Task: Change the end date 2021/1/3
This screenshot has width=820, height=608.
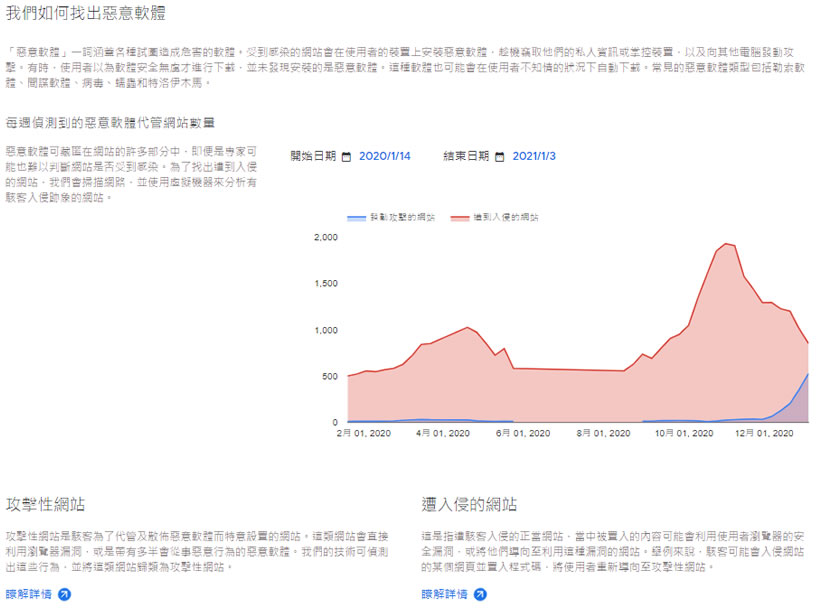Action: tap(534, 156)
